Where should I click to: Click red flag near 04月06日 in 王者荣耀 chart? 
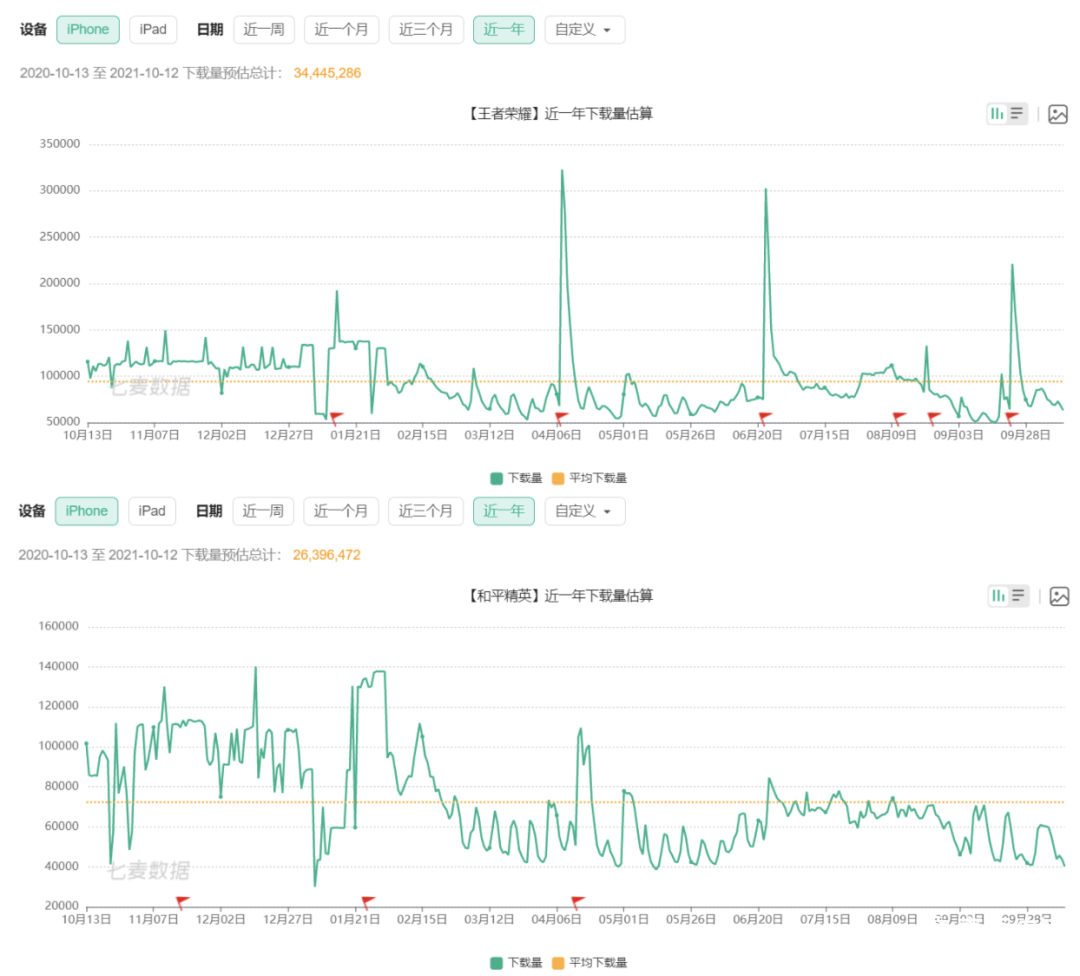pos(561,417)
